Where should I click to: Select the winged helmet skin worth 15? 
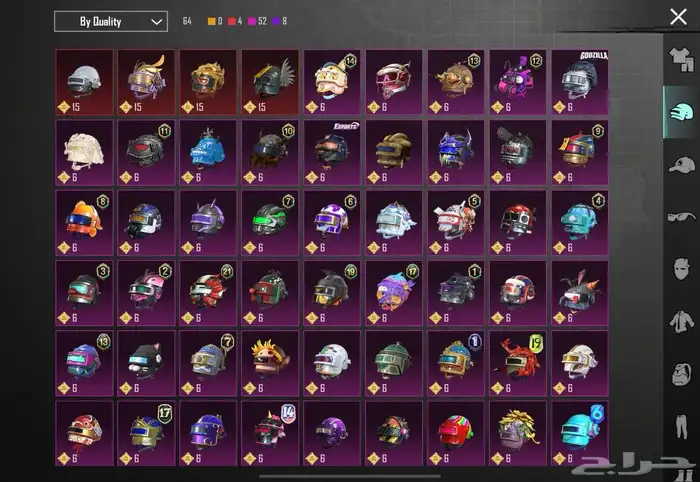(270, 82)
